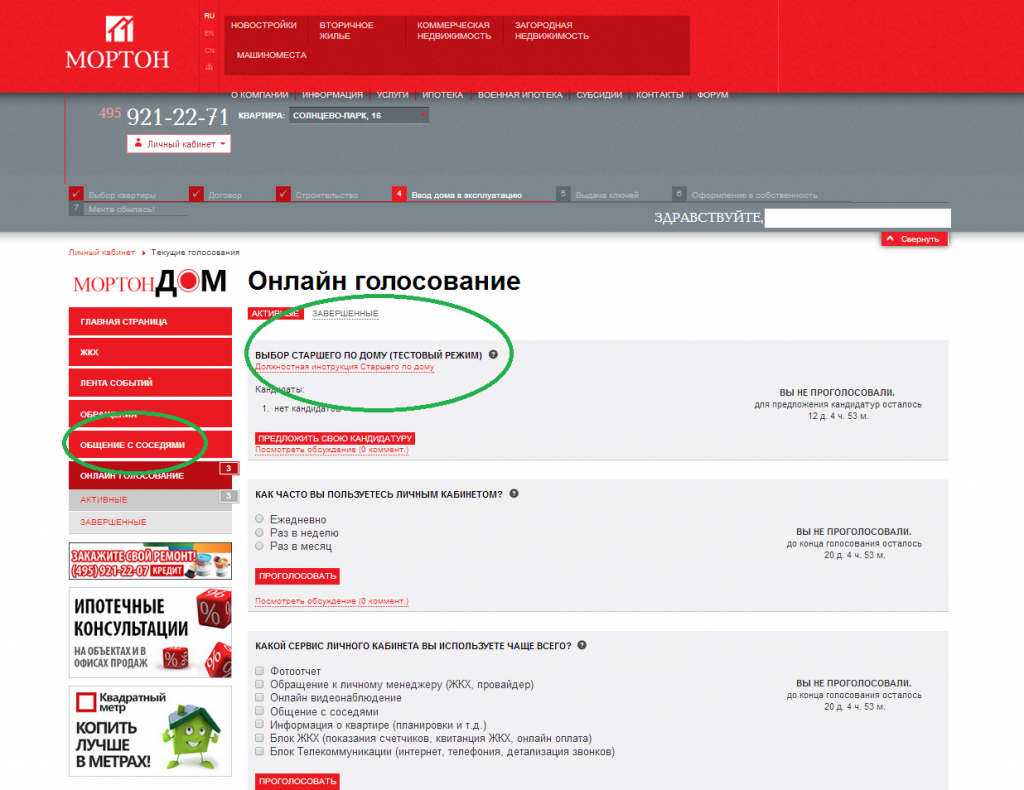Switch language to EN
1024x790 pixels.
(209, 33)
